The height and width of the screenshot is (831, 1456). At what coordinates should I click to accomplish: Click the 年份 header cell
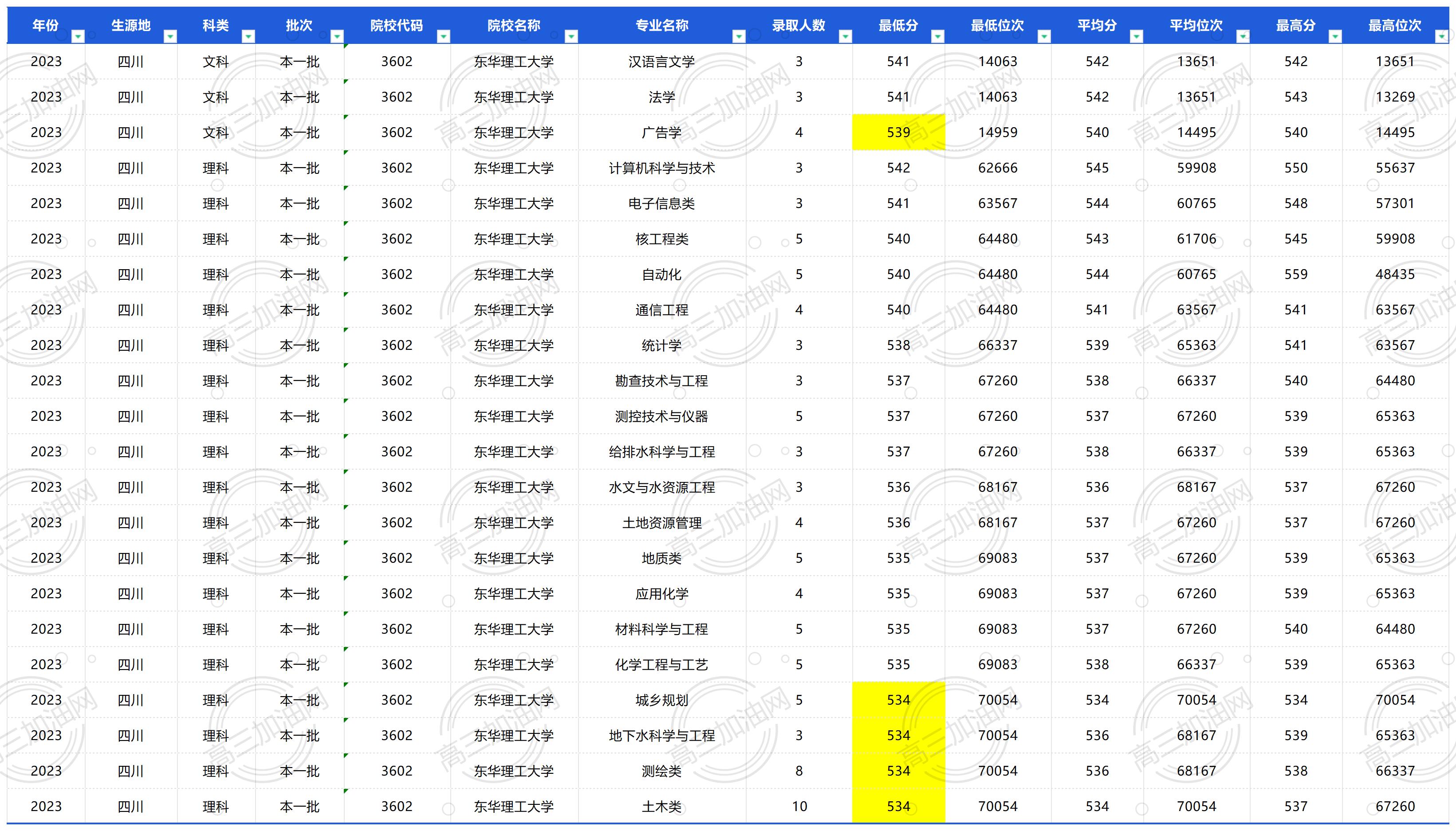[x=46, y=25]
